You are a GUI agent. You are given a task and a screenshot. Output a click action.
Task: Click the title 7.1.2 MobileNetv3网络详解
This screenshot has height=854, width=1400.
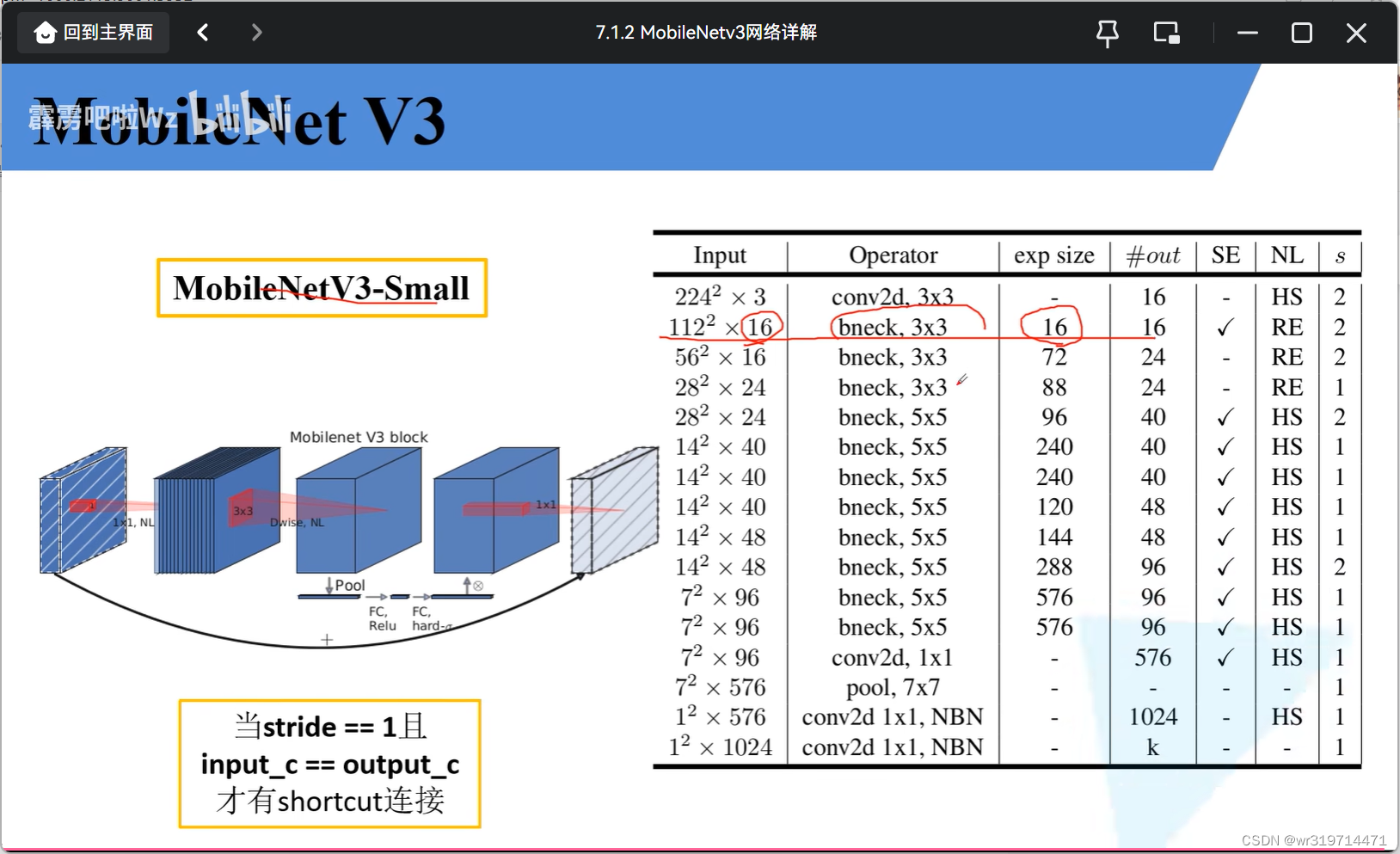click(706, 33)
